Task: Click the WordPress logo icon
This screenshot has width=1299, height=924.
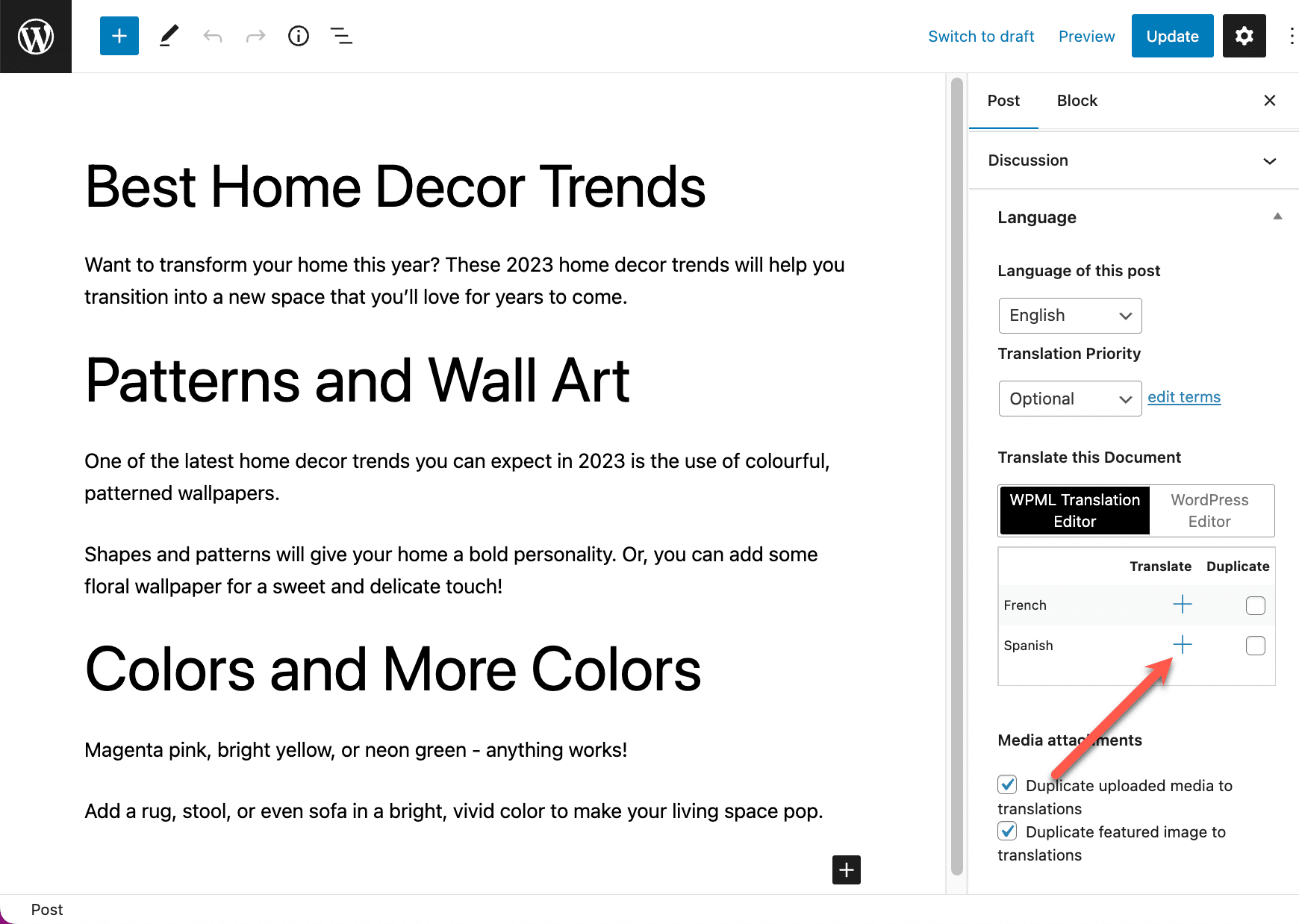Action: tap(36, 36)
